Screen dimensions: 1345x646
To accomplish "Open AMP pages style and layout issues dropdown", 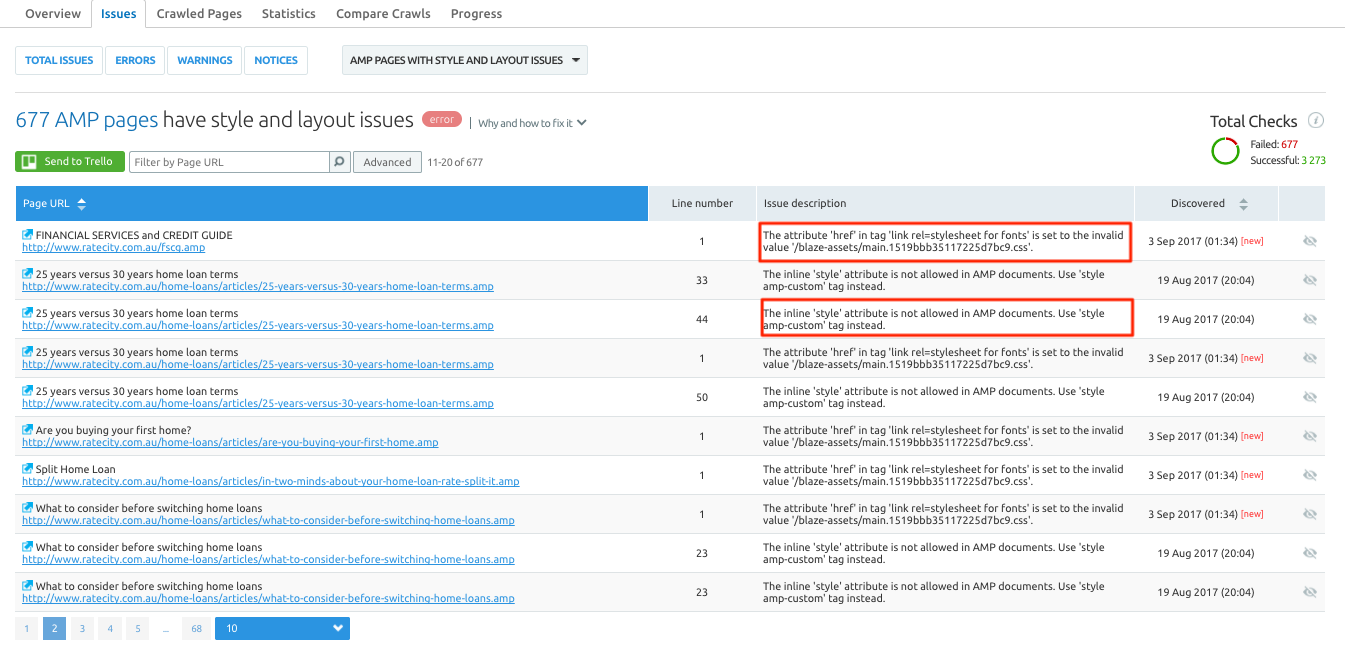I will point(464,60).
